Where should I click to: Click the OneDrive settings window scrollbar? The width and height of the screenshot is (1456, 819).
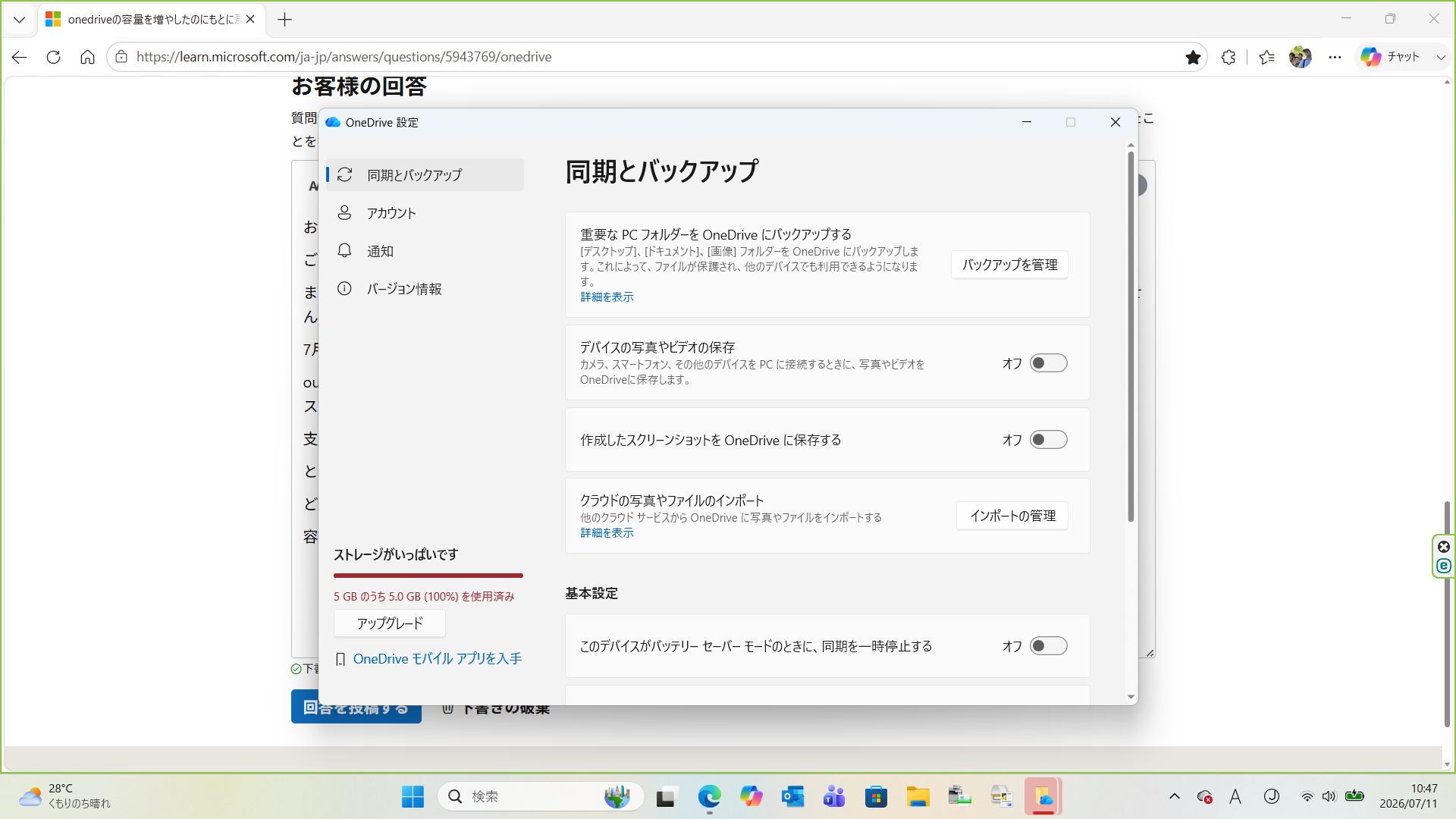pos(1131,337)
